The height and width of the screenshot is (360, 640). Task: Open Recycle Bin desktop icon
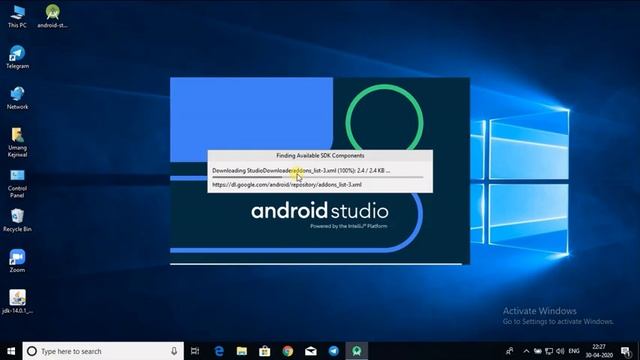pyautogui.click(x=17, y=220)
